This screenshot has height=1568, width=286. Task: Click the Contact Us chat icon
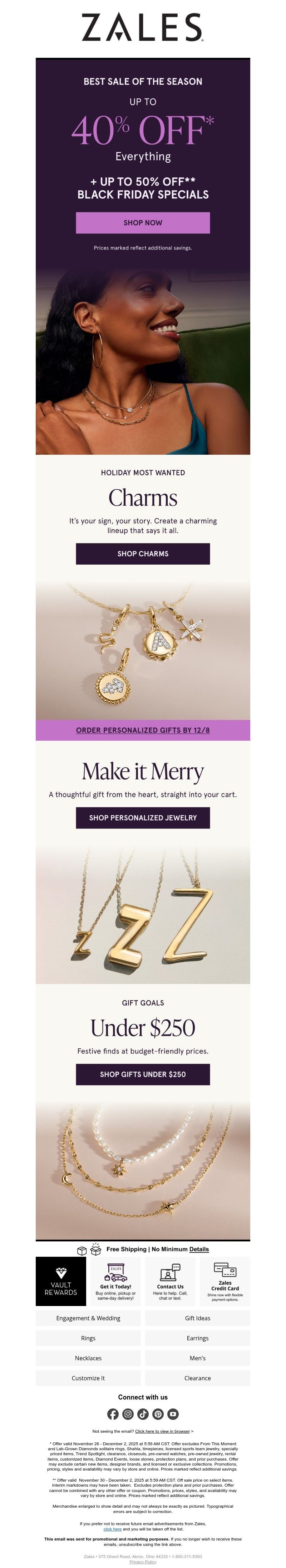(170, 1272)
